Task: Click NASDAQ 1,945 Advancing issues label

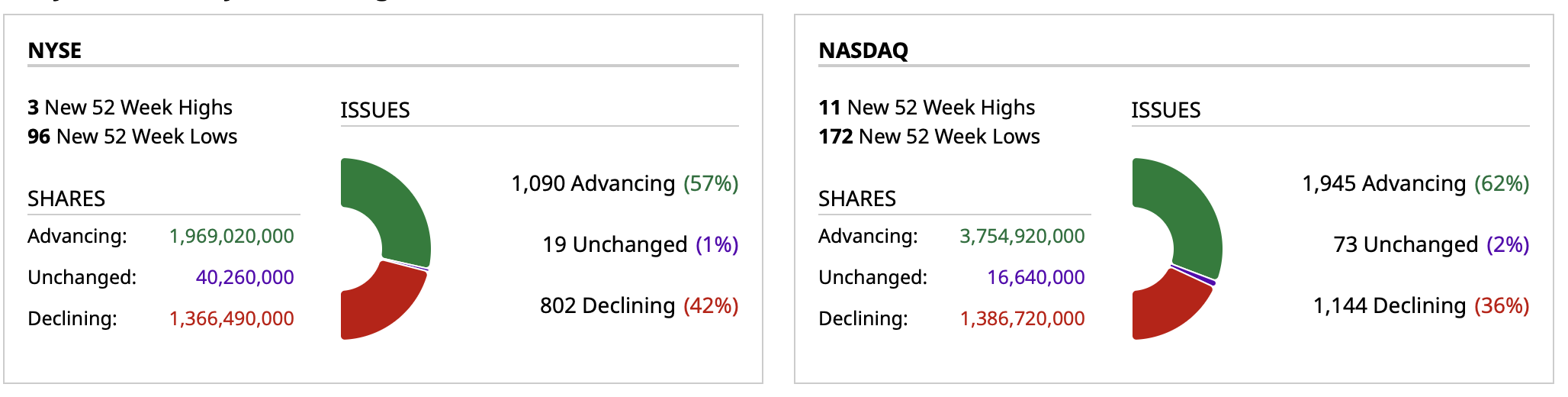Action: coord(1415,183)
